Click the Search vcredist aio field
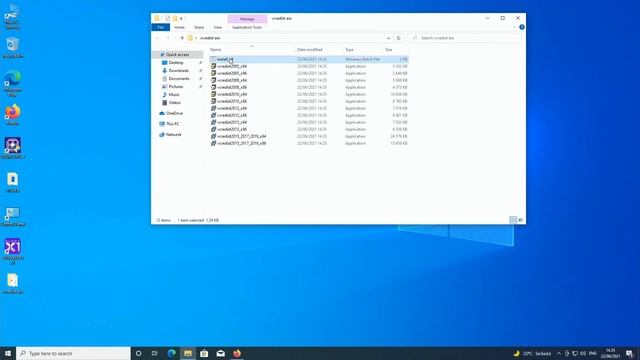 click(464, 38)
